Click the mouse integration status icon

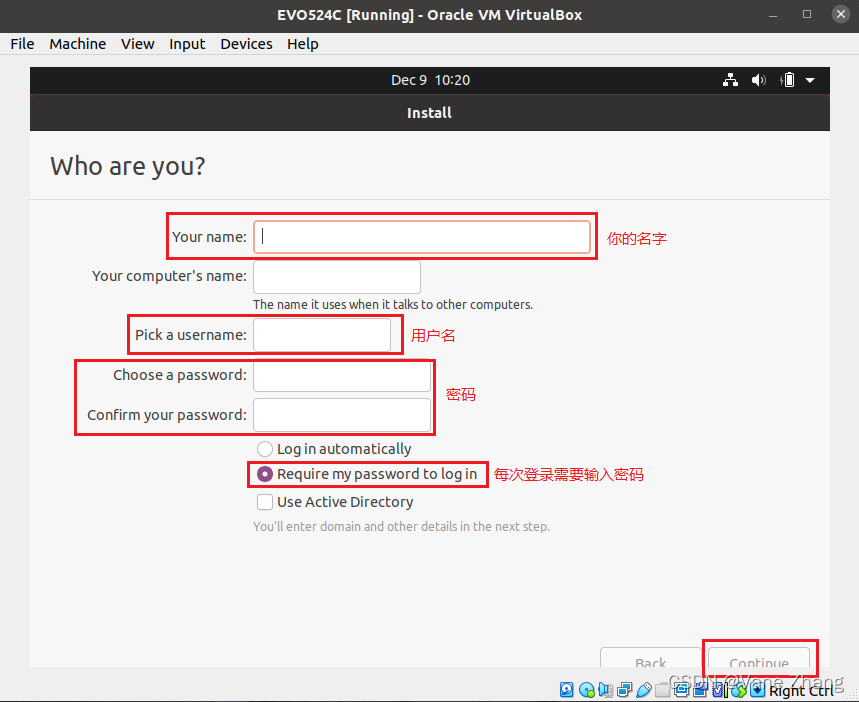(x=739, y=689)
